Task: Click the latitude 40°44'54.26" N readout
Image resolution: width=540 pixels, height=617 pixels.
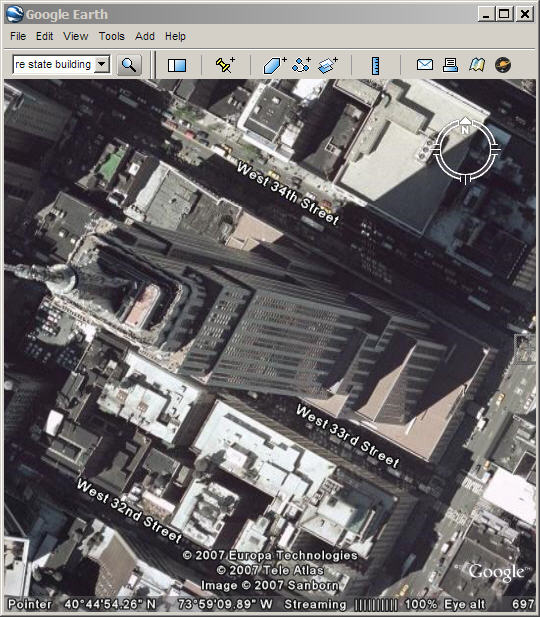Action: (x=110, y=604)
